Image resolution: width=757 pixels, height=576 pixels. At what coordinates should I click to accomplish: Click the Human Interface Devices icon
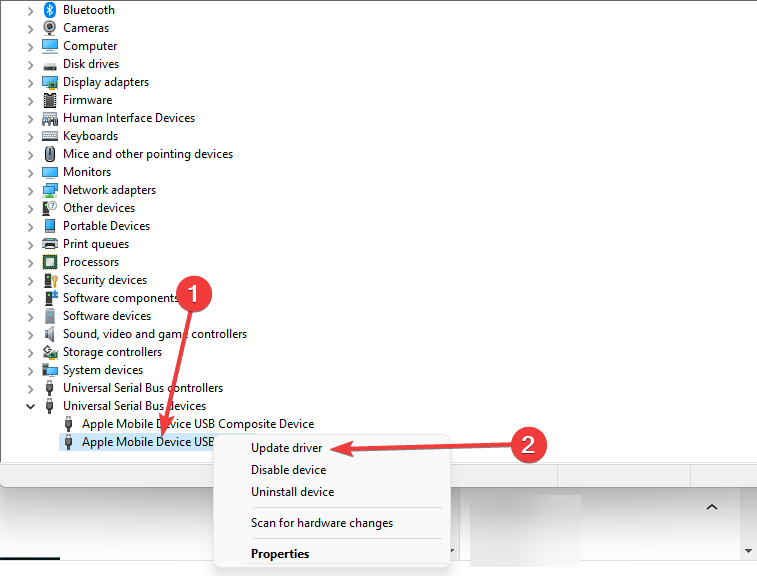coord(50,118)
